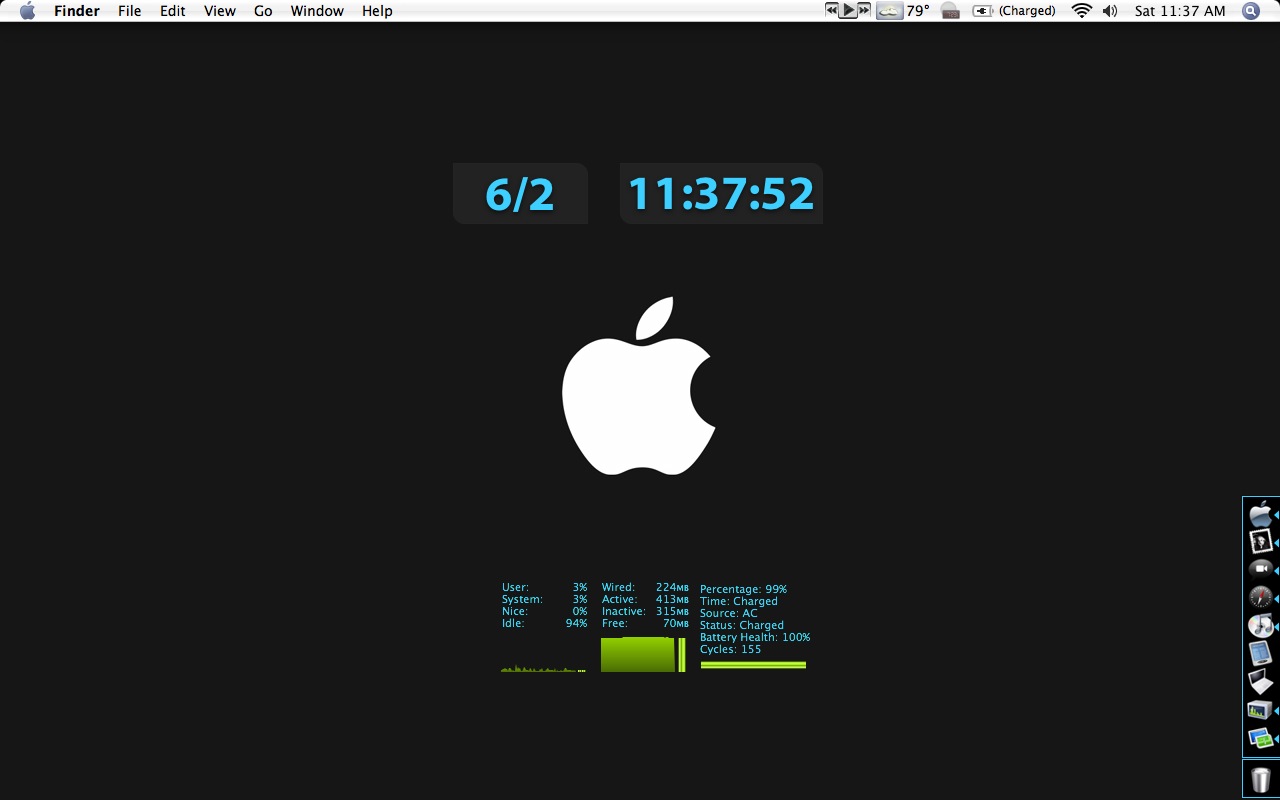
Task: Click the large white Apple logo
Action: 638,385
